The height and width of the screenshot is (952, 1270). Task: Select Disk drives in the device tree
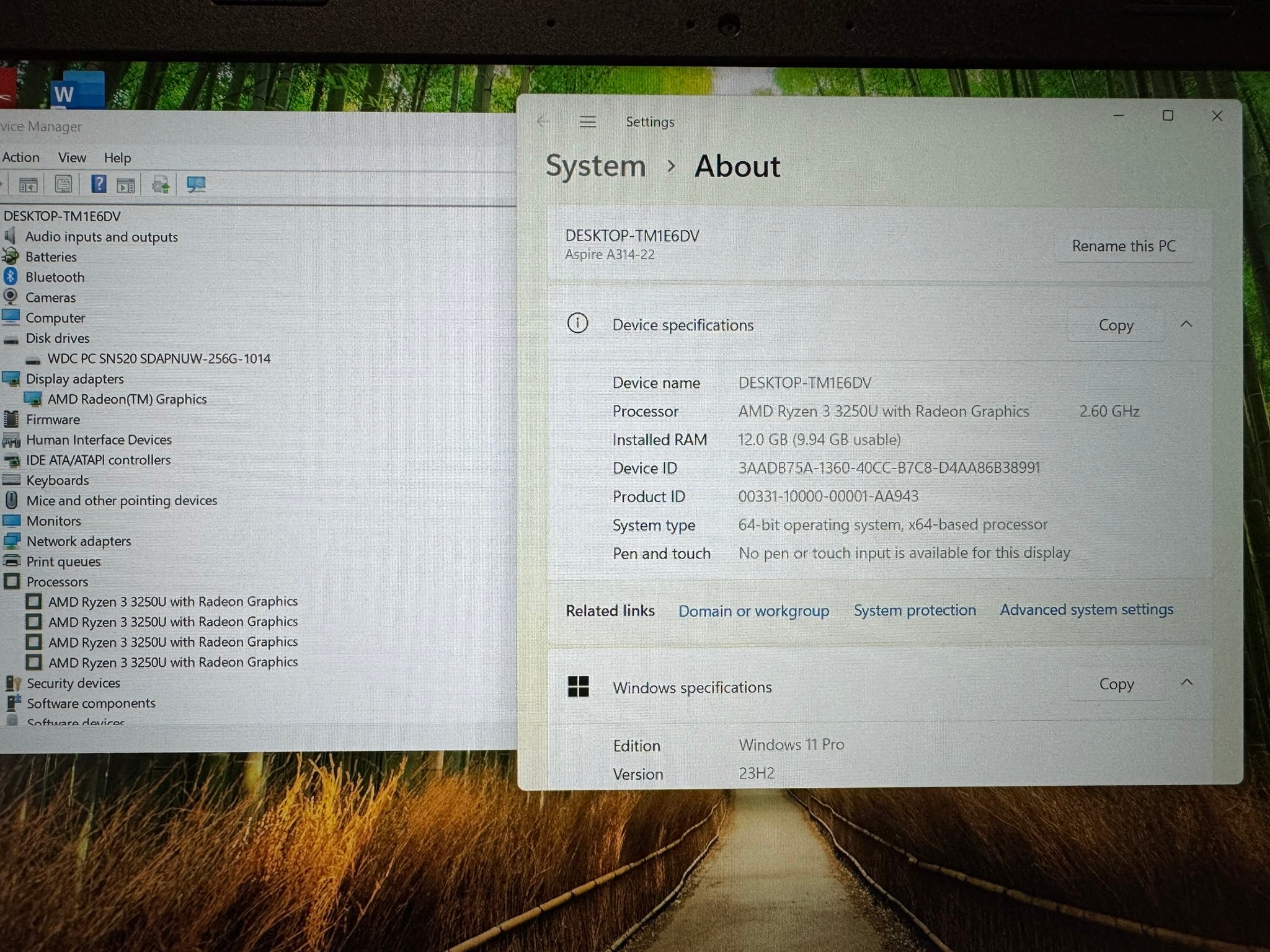tap(58, 338)
